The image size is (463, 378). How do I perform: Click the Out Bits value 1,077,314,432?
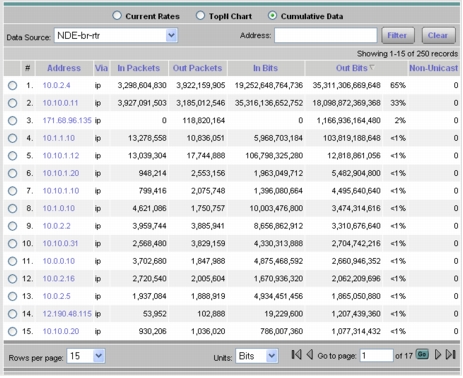pyautogui.click(x=356, y=331)
